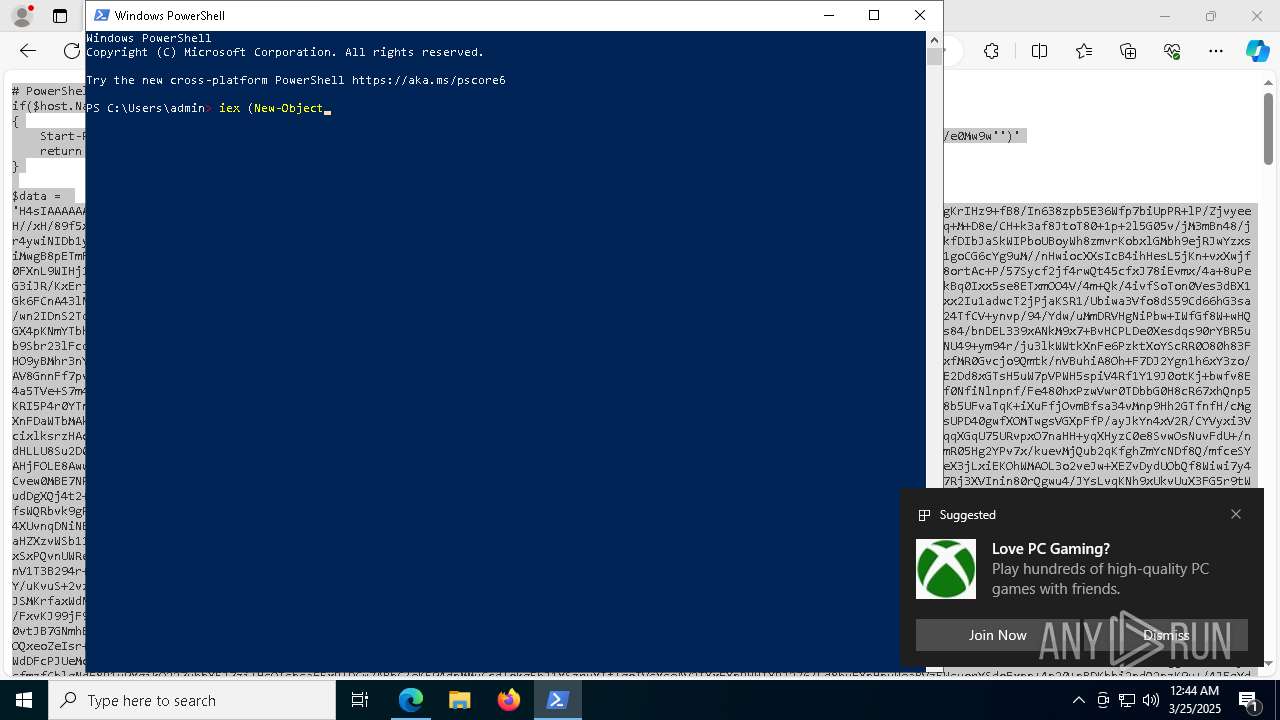Go back in the Edge browser
Image resolution: width=1280 pixels, height=720 pixels.
28,51
